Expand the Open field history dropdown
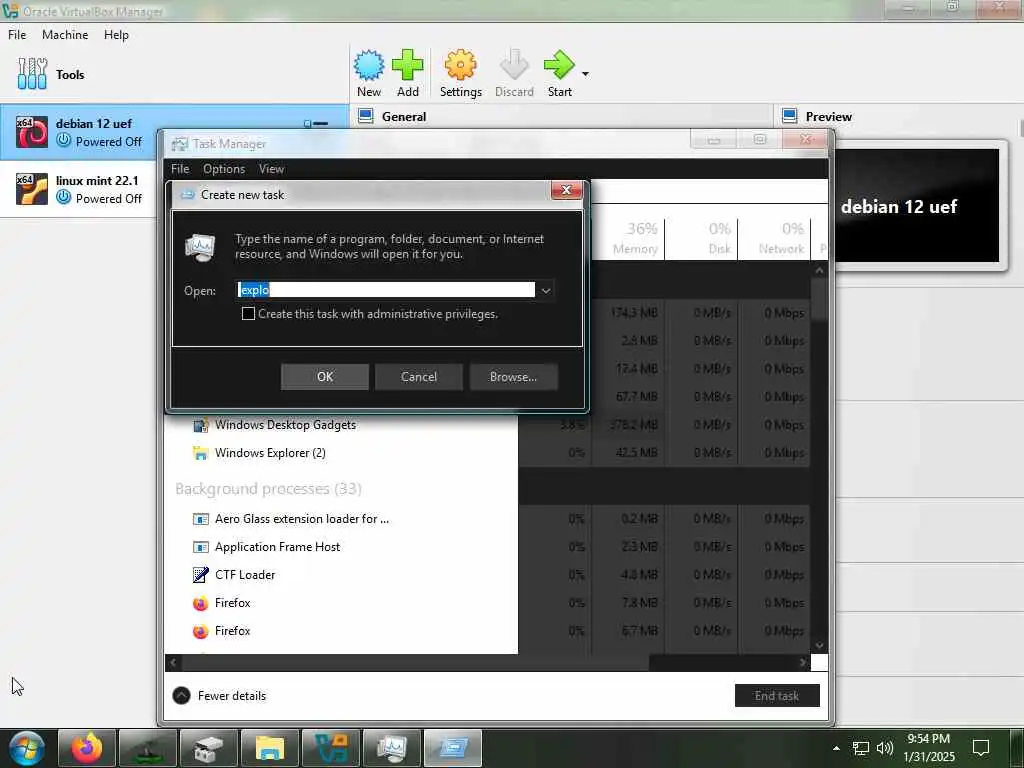Image resolution: width=1024 pixels, height=768 pixels. [x=546, y=290]
